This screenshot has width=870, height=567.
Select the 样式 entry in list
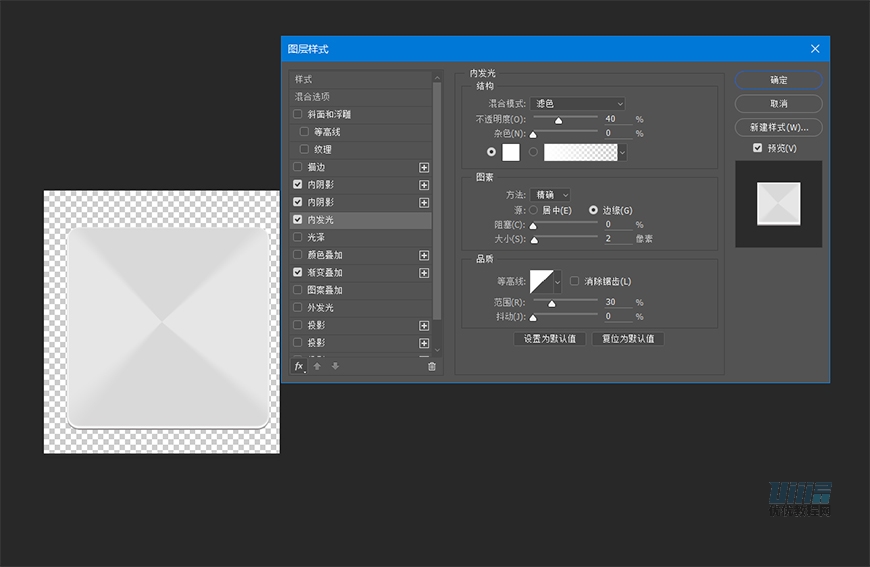click(x=361, y=79)
